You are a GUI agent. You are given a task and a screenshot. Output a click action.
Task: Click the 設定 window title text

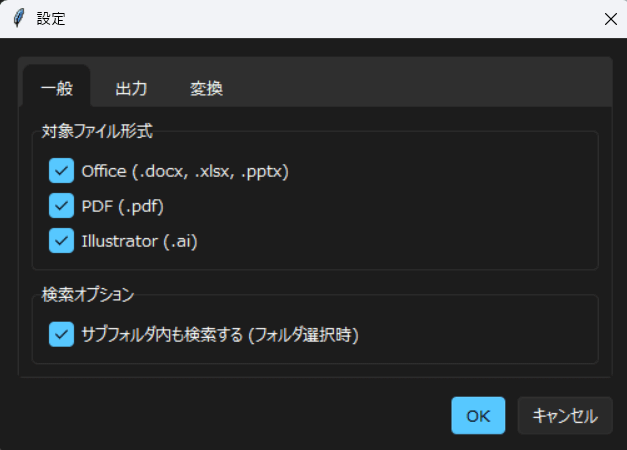point(51,19)
